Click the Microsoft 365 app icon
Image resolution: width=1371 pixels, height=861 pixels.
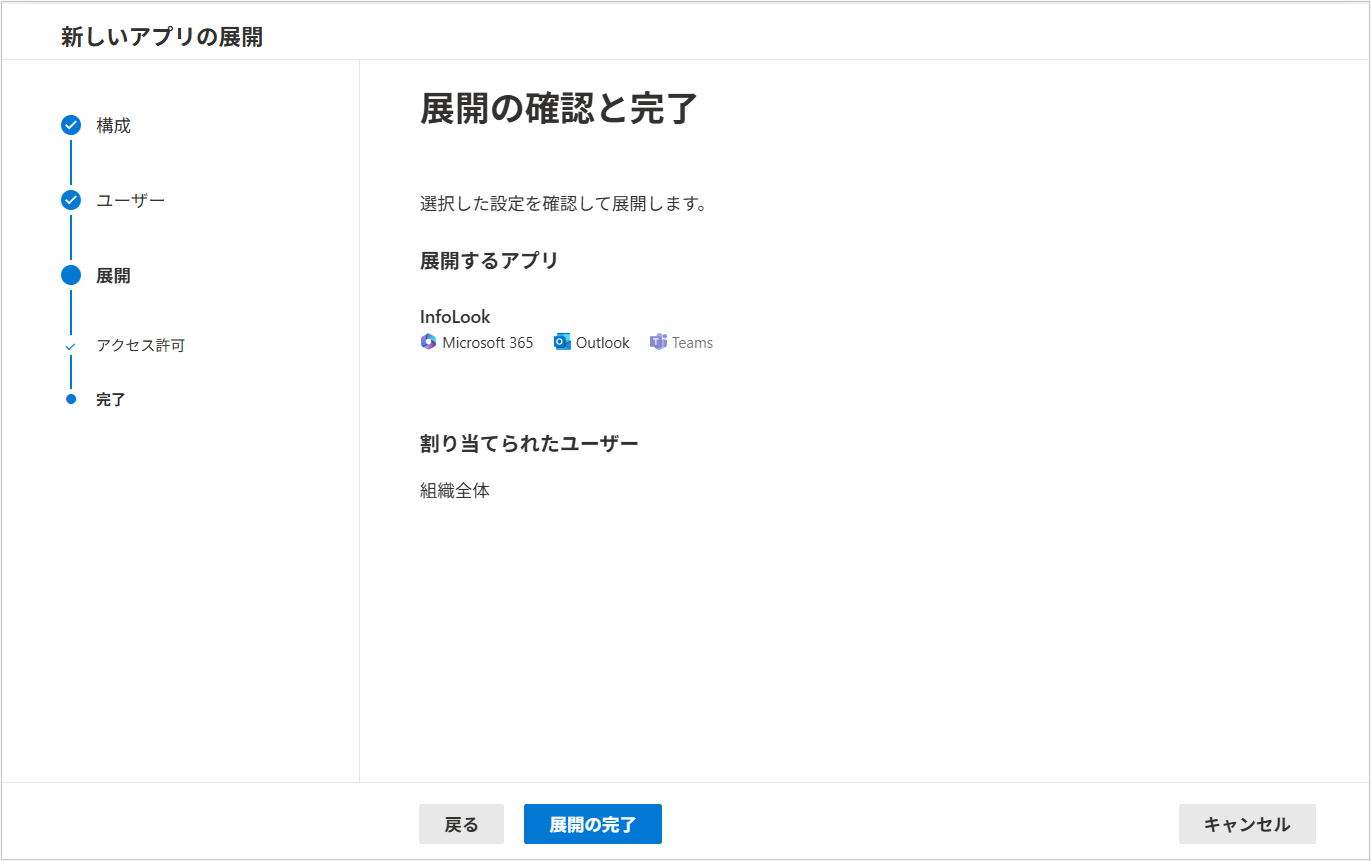(429, 342)
